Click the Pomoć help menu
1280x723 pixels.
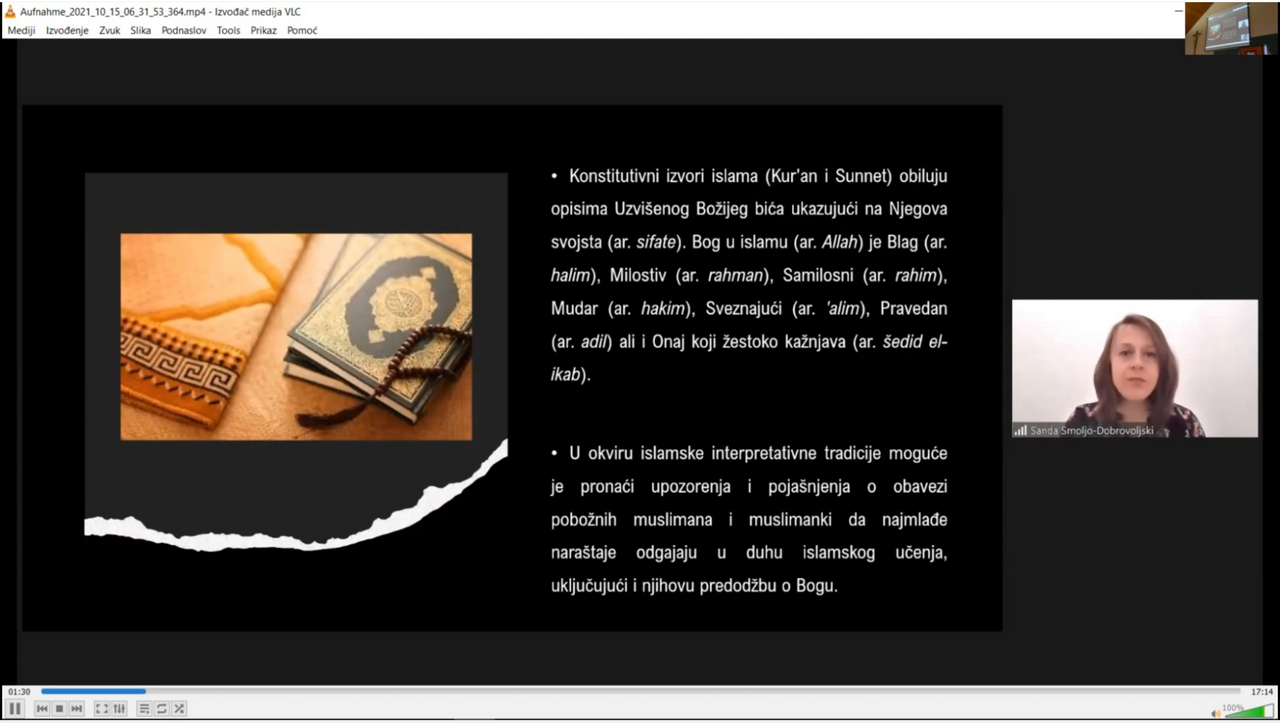[302, 30]
